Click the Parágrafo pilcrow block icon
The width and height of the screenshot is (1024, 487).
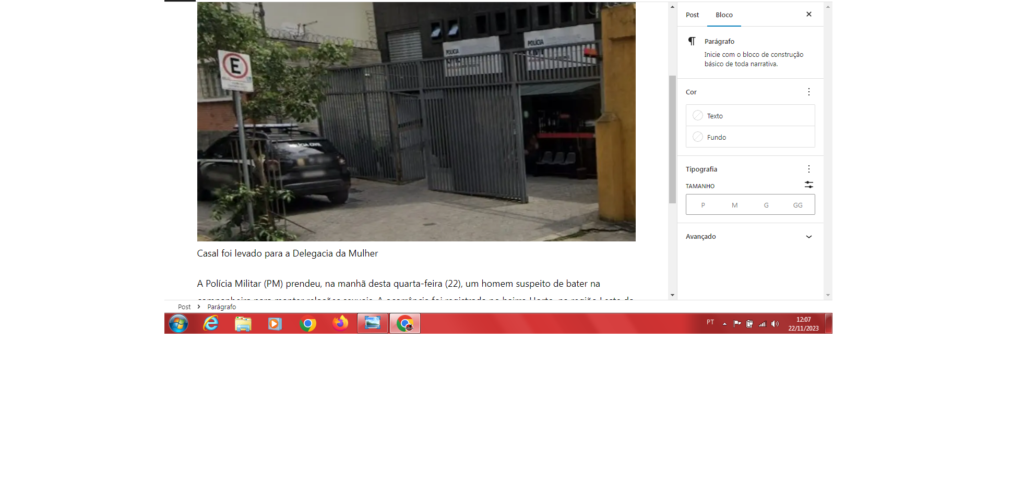pos(692,41)
